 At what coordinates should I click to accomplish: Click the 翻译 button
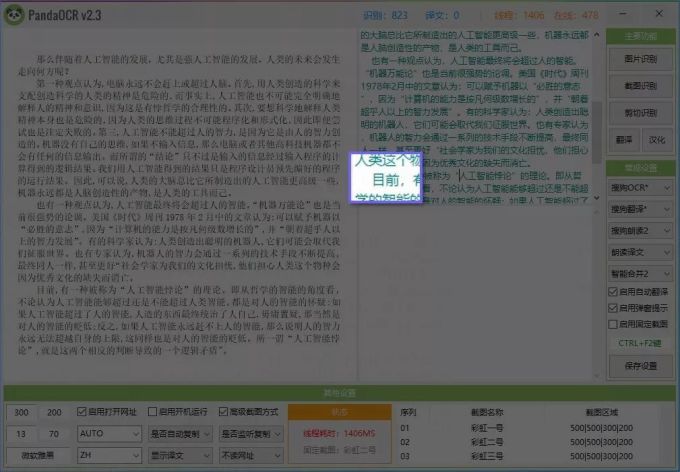624,140
